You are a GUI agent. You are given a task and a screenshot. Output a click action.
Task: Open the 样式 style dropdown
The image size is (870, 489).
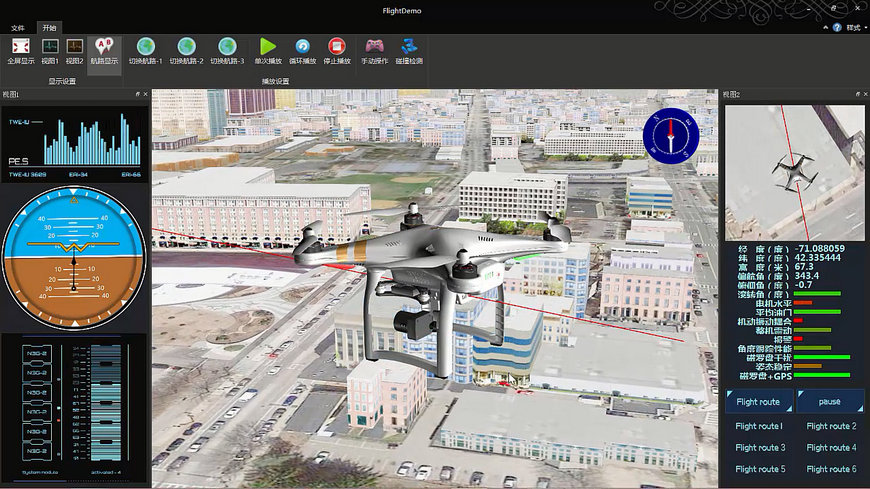tap(856, 27)
